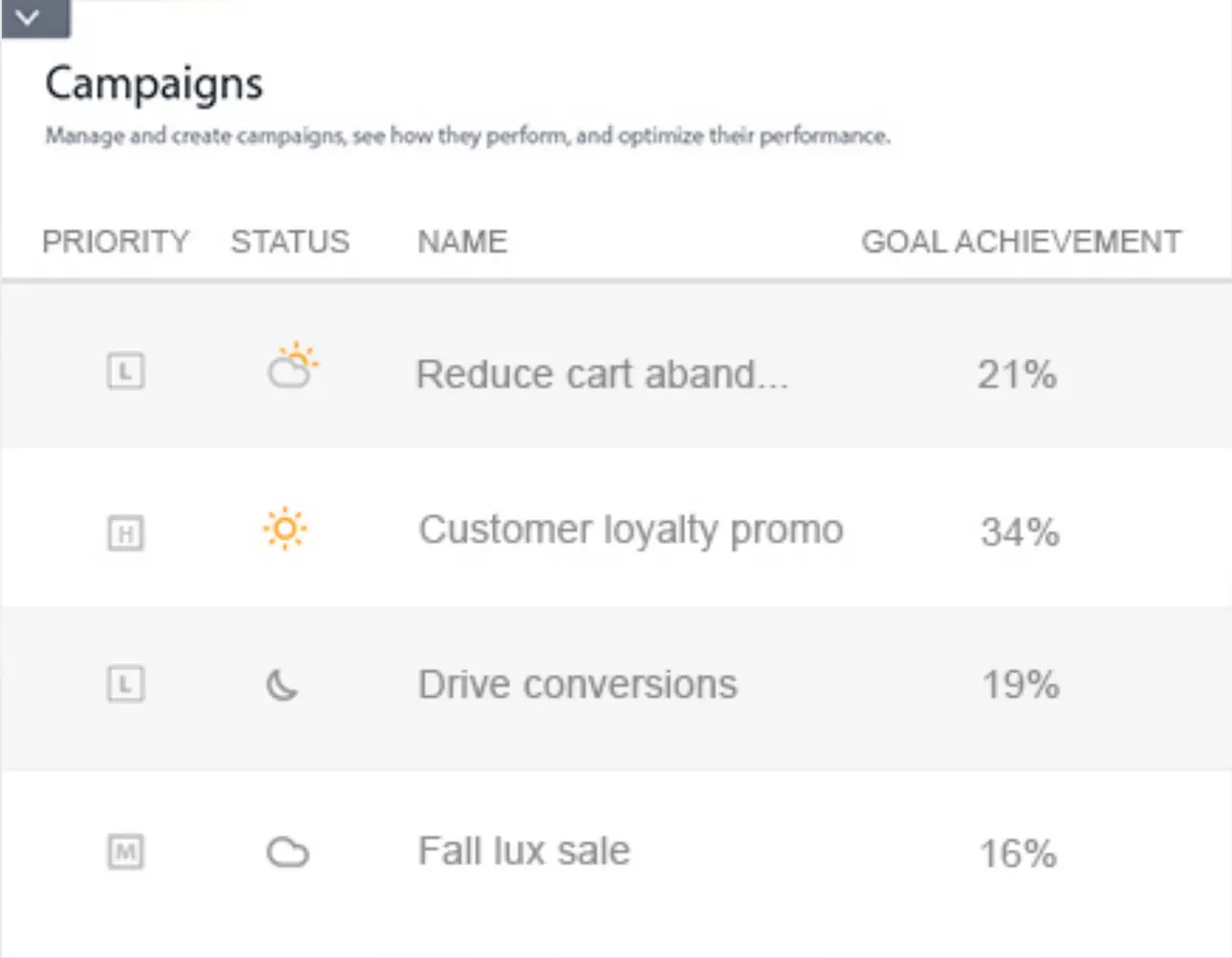This screenshot has width=1232, height=958.
Task: Click the M priority badge for Fall lux sale
Action: point(125,851)
